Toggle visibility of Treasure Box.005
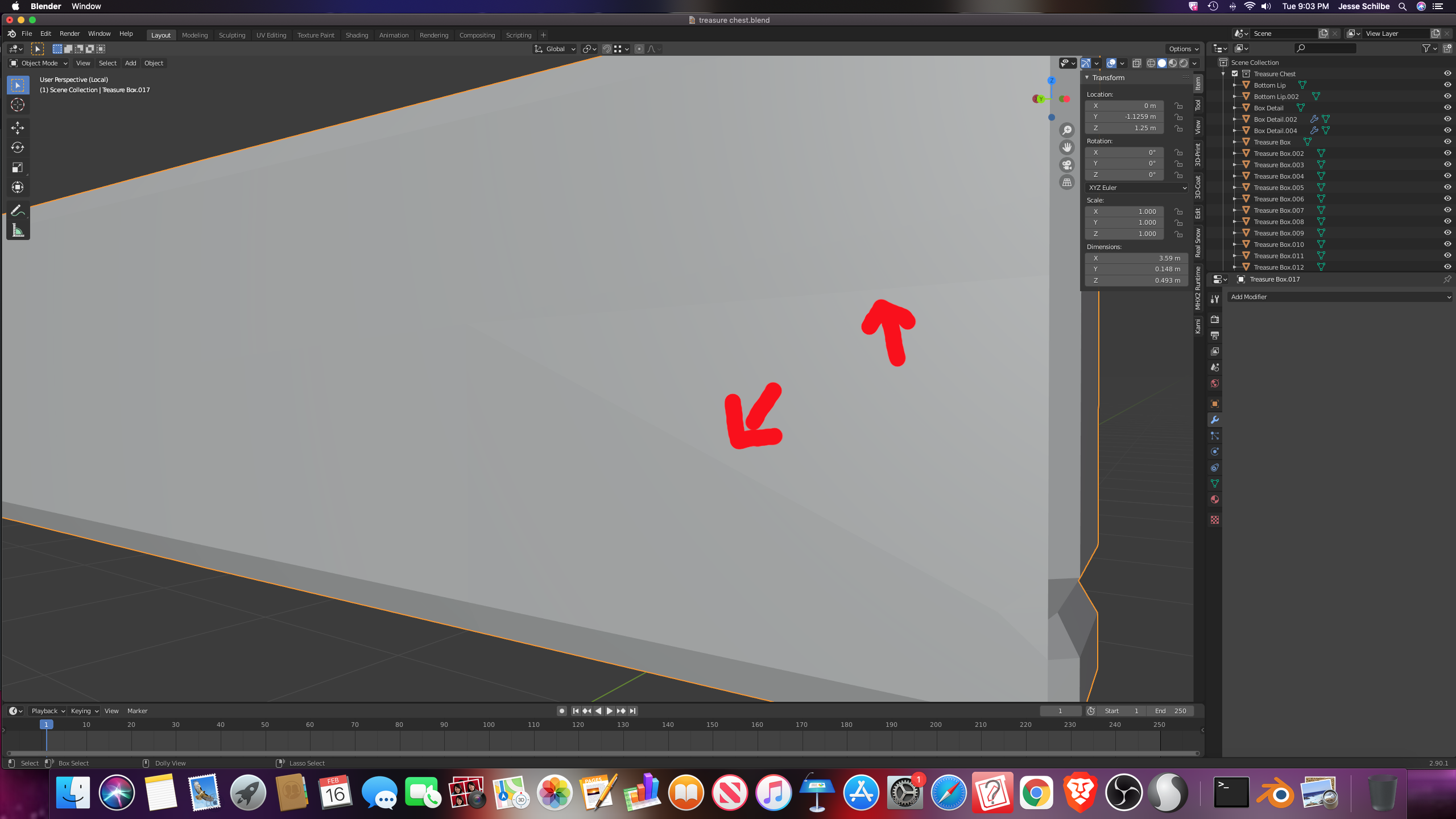 [x=1447, y=188]
